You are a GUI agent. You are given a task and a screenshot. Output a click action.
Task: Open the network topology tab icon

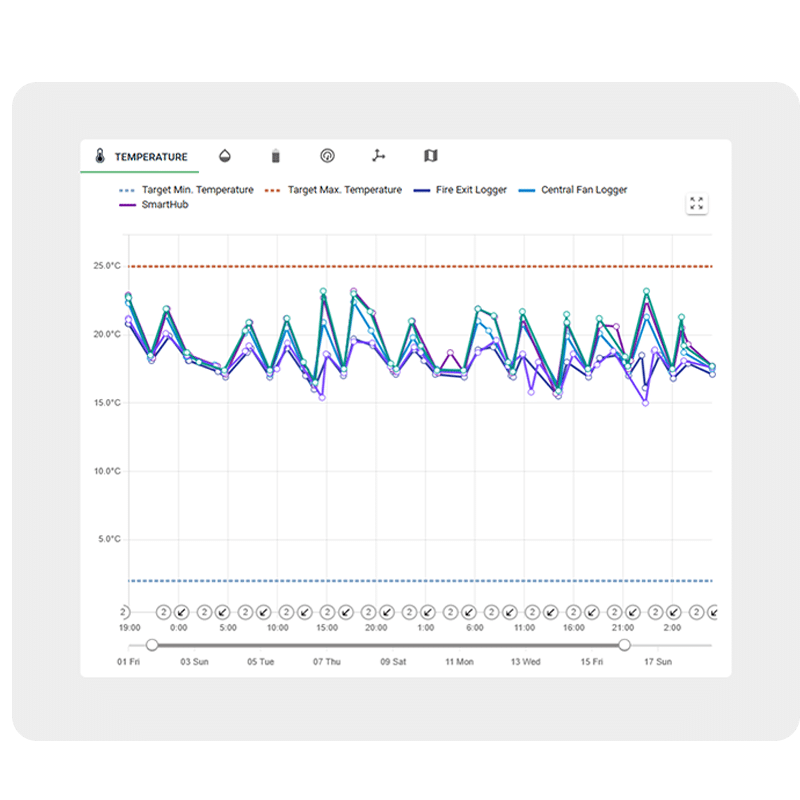pyautogui.click(x=379, y=156)
